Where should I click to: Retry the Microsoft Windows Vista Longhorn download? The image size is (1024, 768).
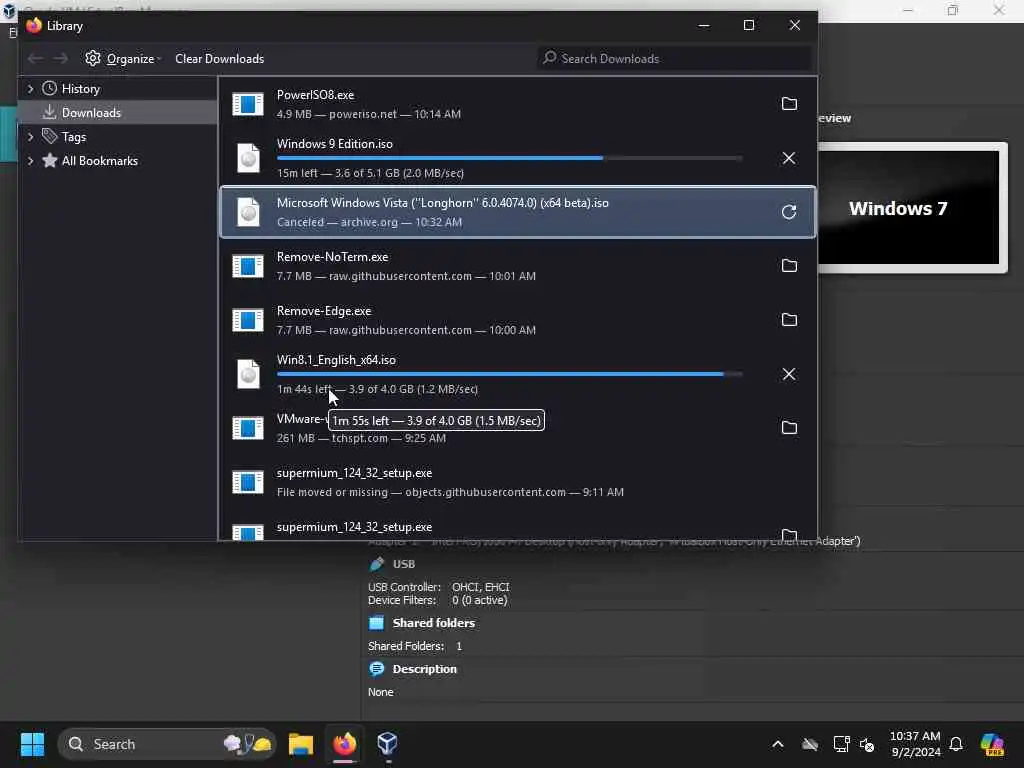(789, 212)
